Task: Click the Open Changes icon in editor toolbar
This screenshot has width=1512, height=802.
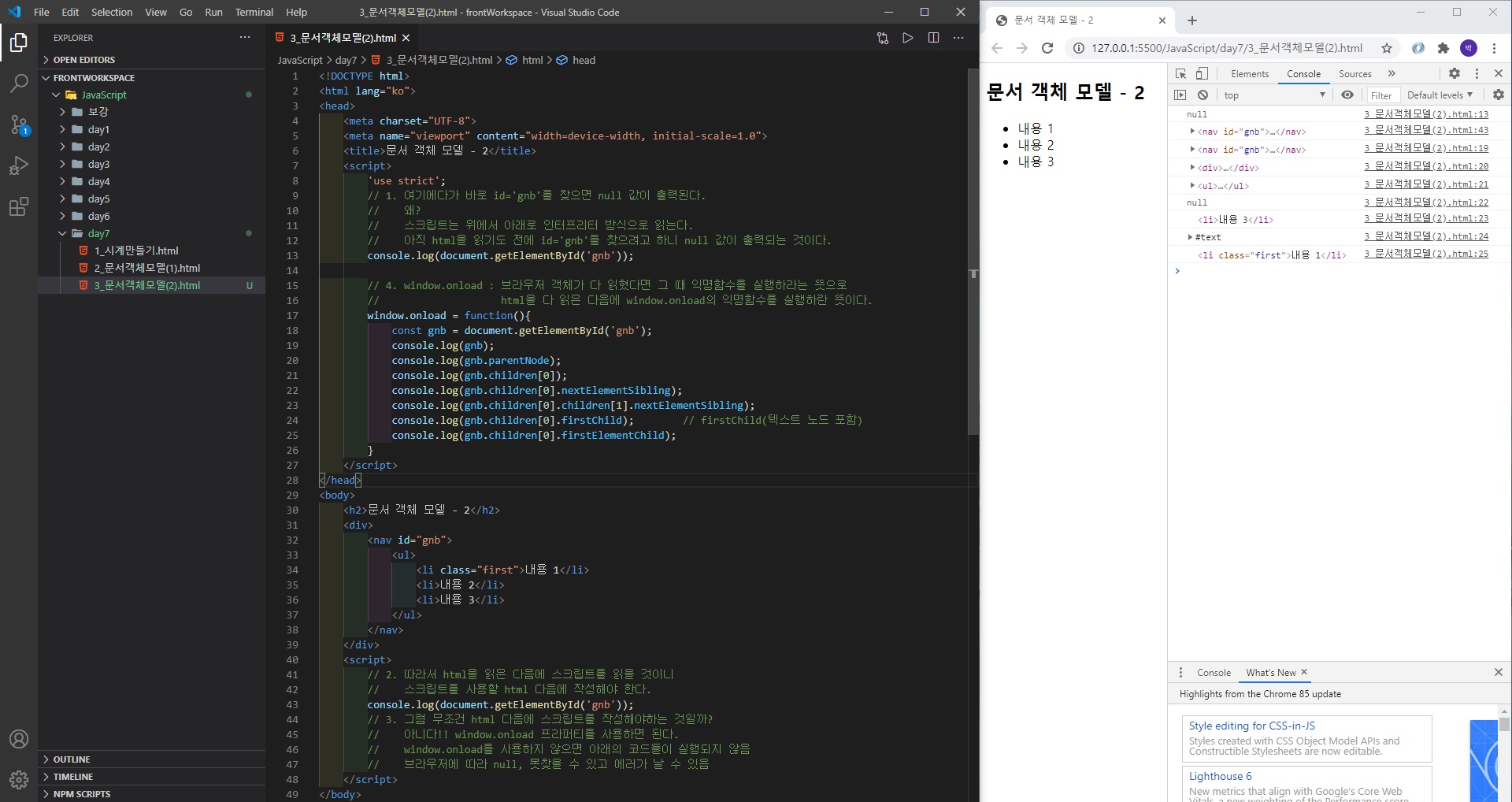Action: pyautogui.click(x=883, y=38)
